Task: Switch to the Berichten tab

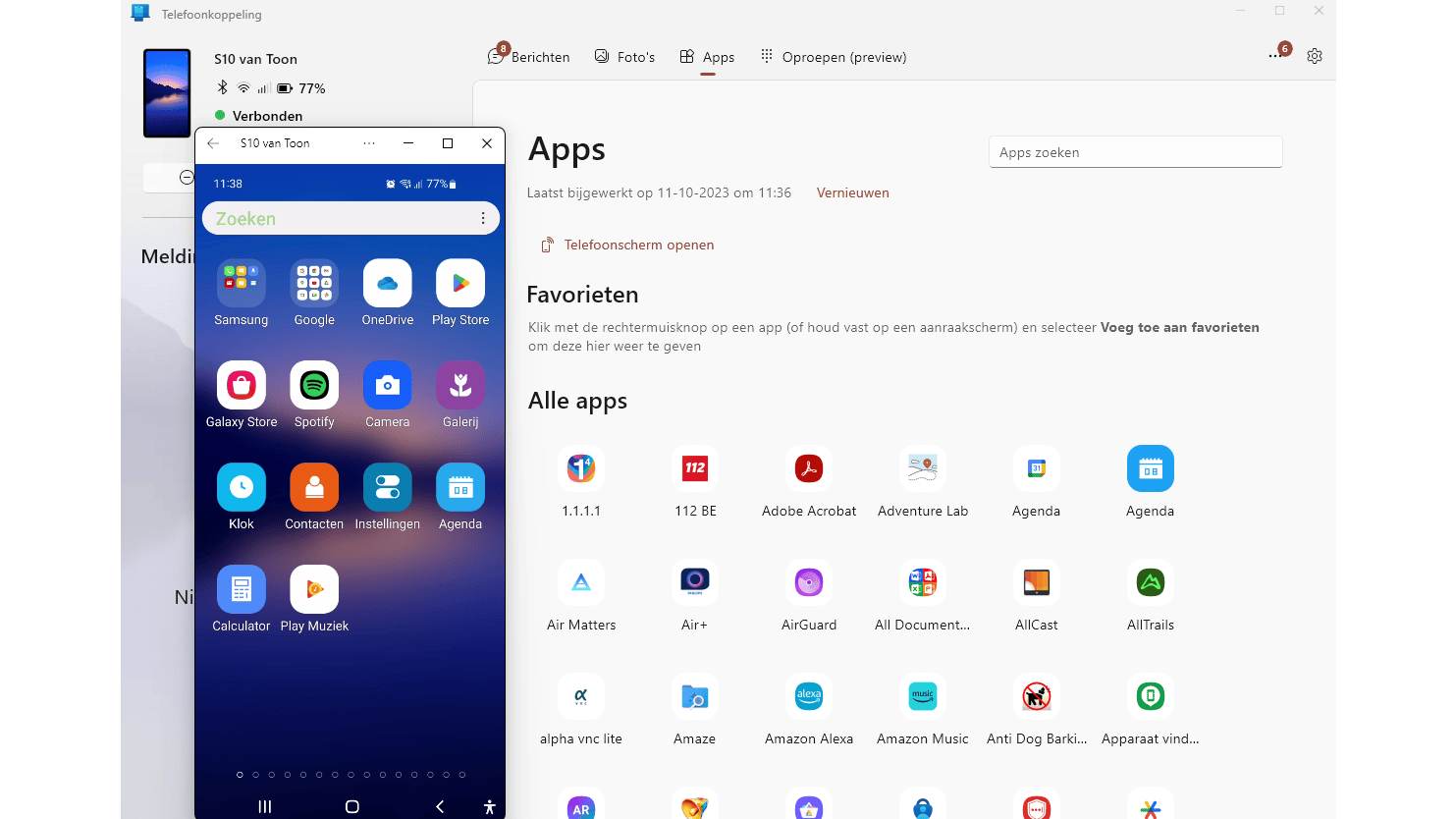Action: 529,57
